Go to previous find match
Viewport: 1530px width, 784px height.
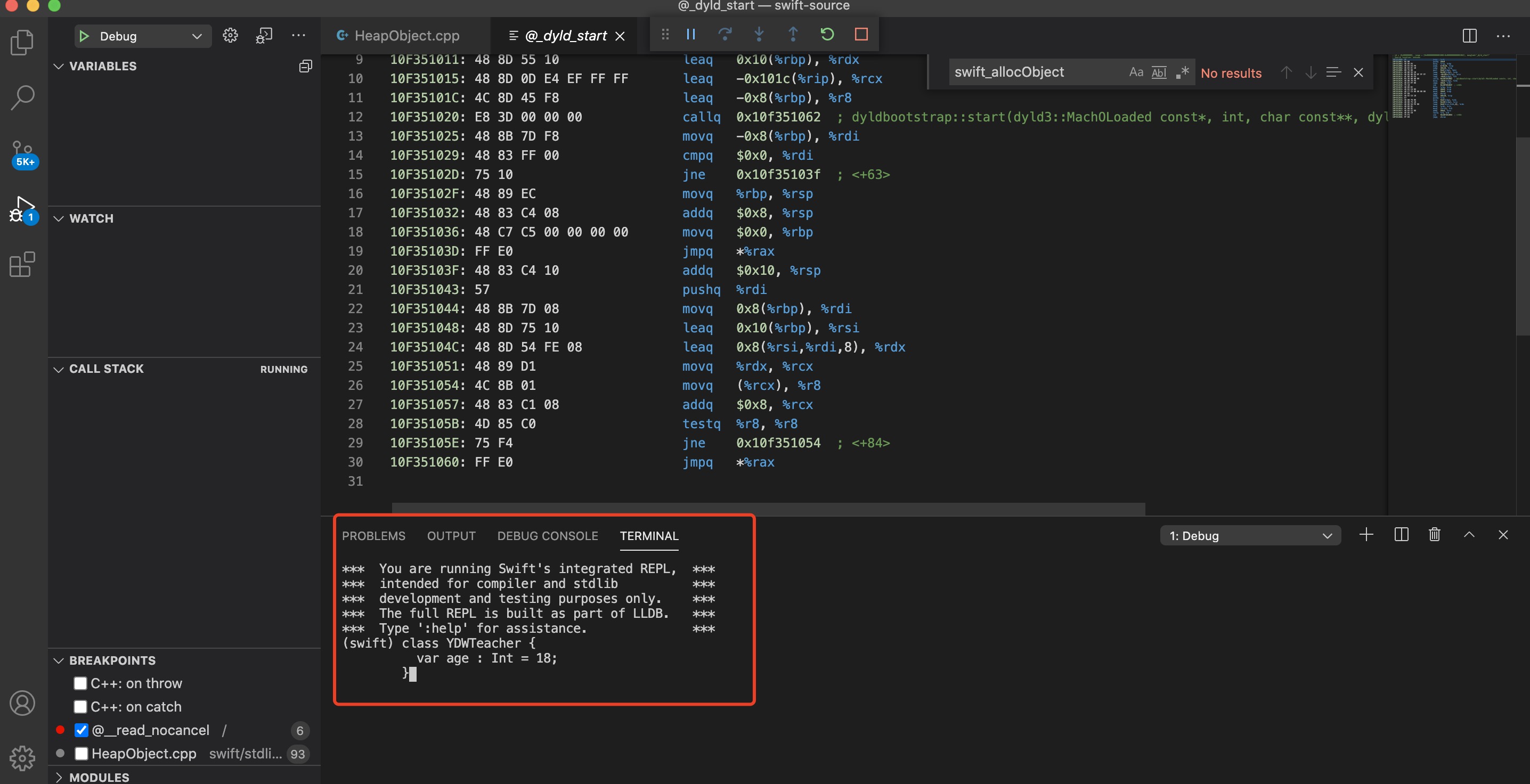pos(1287,72)
